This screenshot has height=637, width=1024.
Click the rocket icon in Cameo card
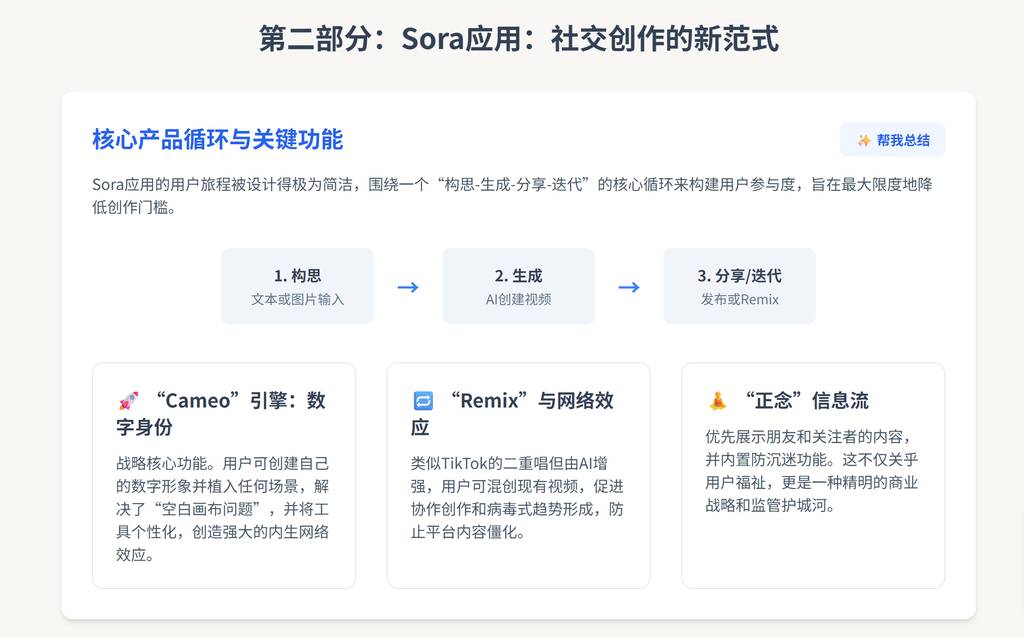click(x=128, y=401)
